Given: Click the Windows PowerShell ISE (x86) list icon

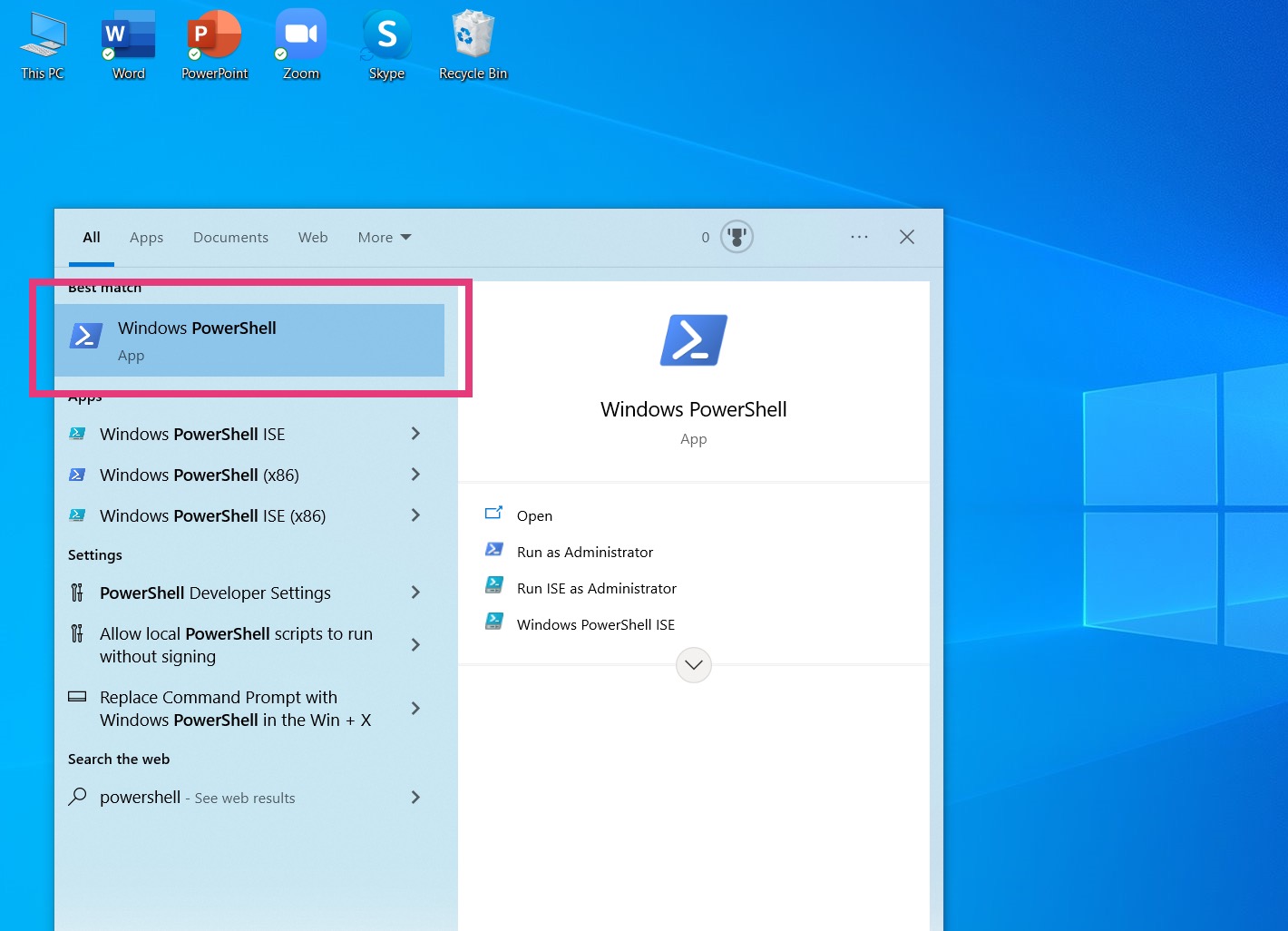Looking at the screenshot, I should click(78, 515).
